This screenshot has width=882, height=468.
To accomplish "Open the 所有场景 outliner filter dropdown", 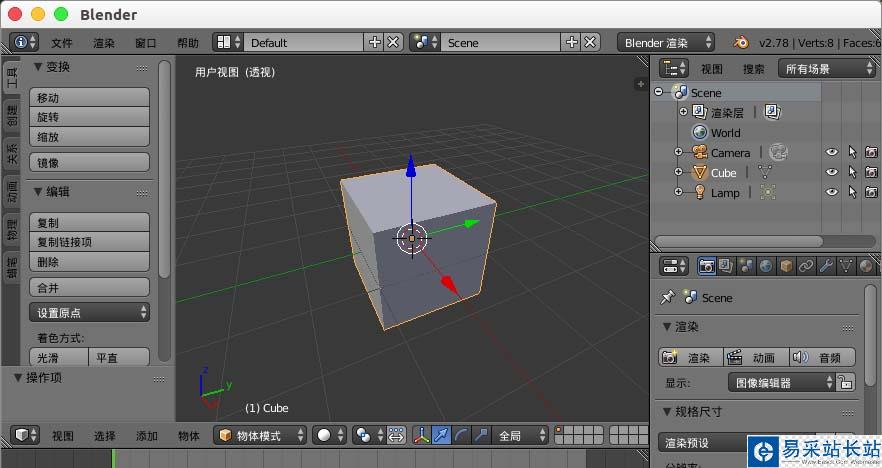I will [x=827, y=69].
